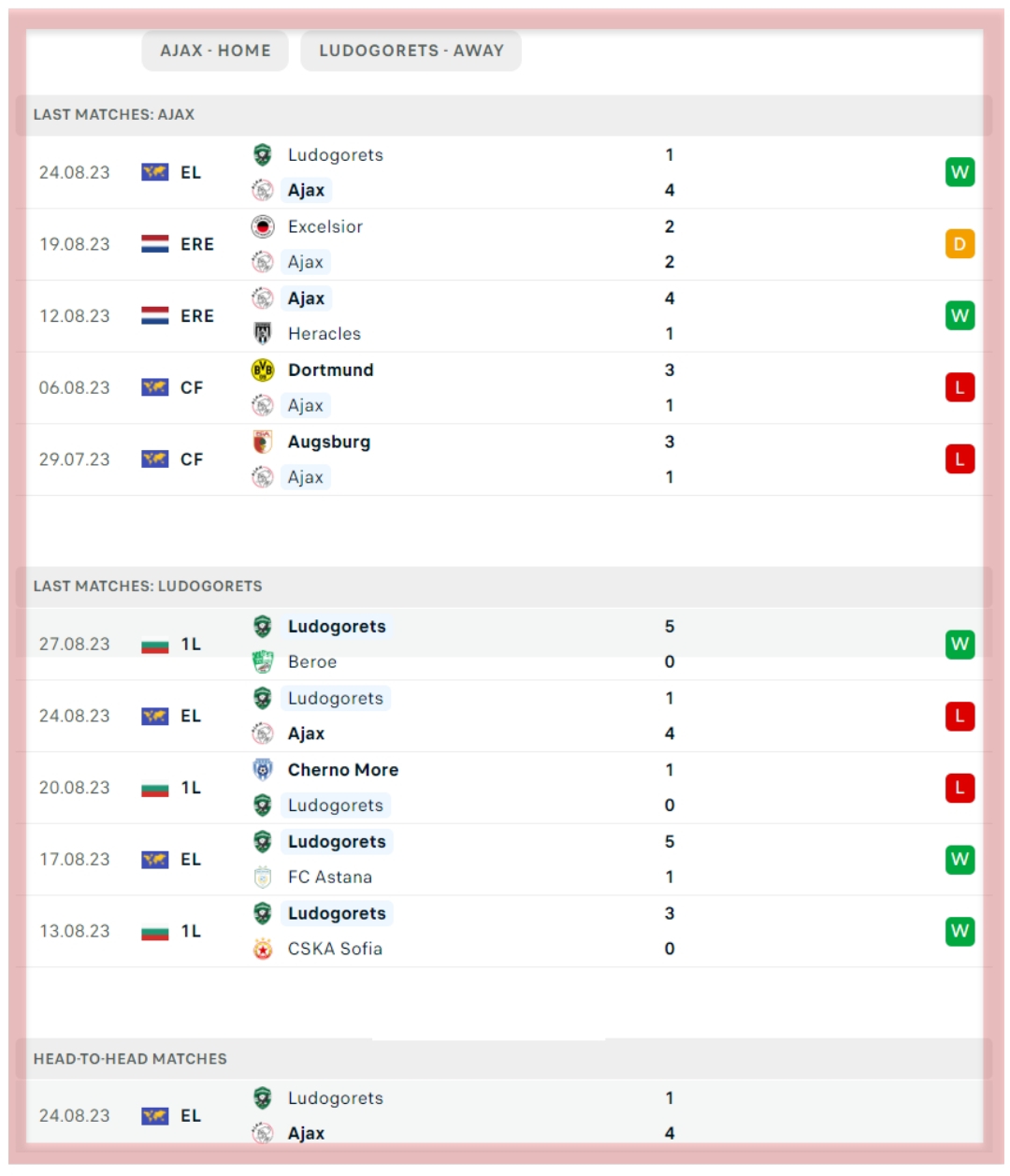Click the Cherno More crest icon

(x=263, y=769)
